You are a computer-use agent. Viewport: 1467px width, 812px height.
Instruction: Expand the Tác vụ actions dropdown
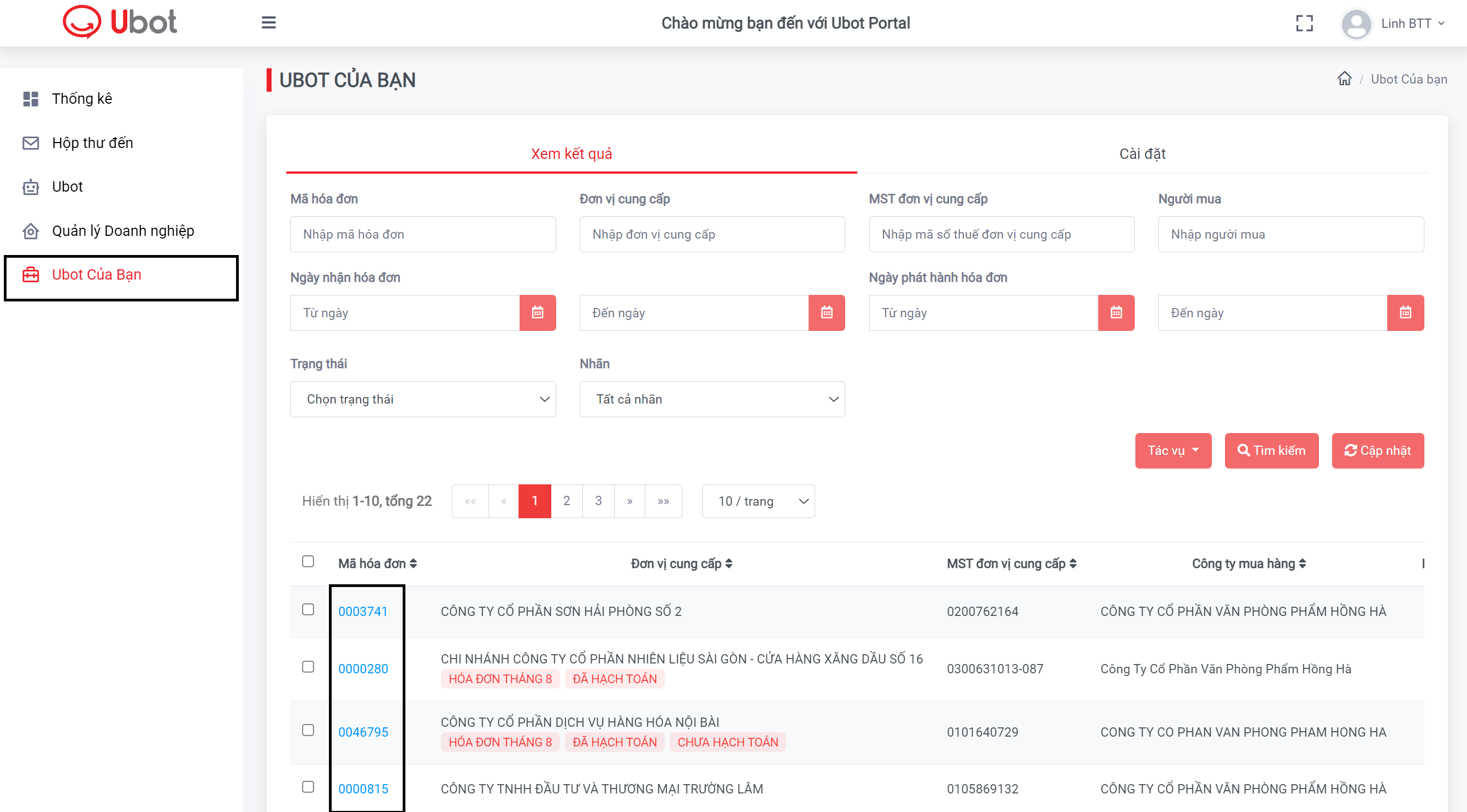coord(1173,450)
